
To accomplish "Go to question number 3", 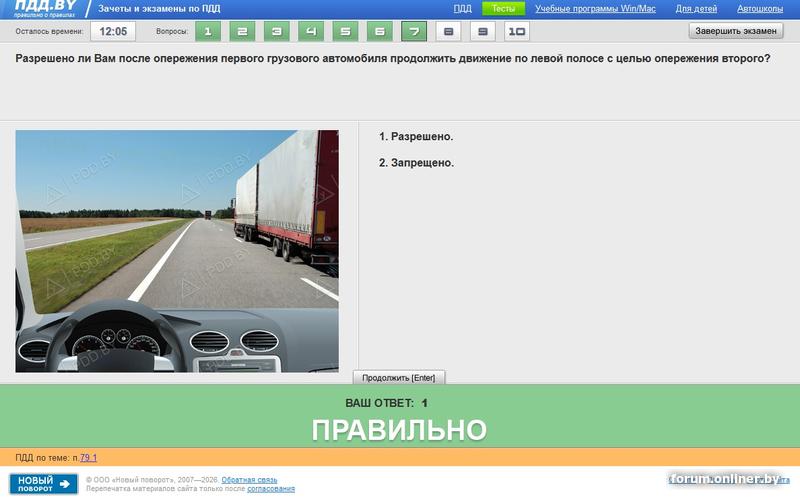I will [x=277, y=31].
